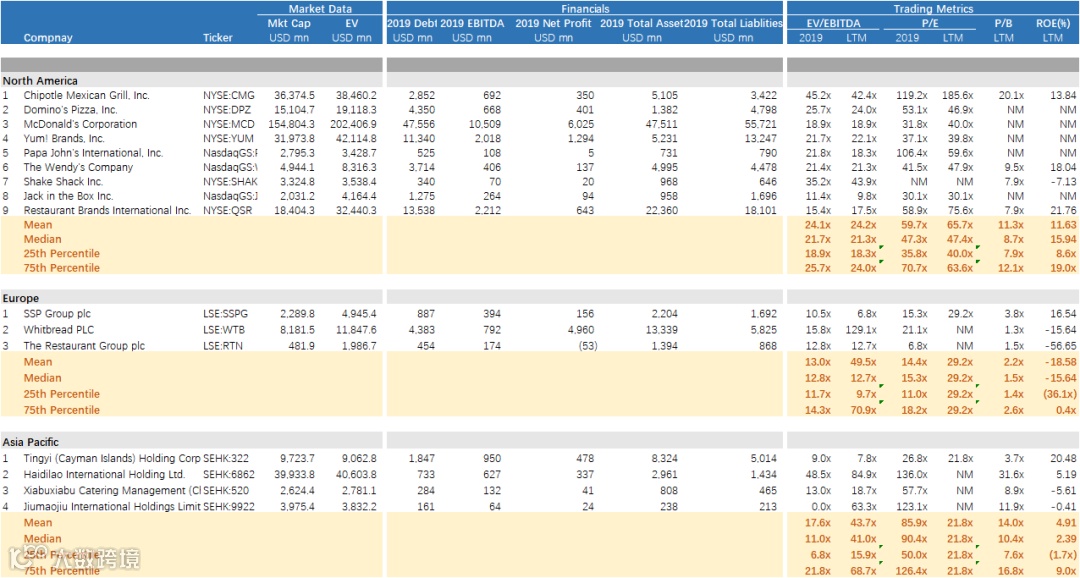Viewport: 1080px width, 578px height.
Task: Click the SSP Group plc company cell
Action: (x=57, y=313)
